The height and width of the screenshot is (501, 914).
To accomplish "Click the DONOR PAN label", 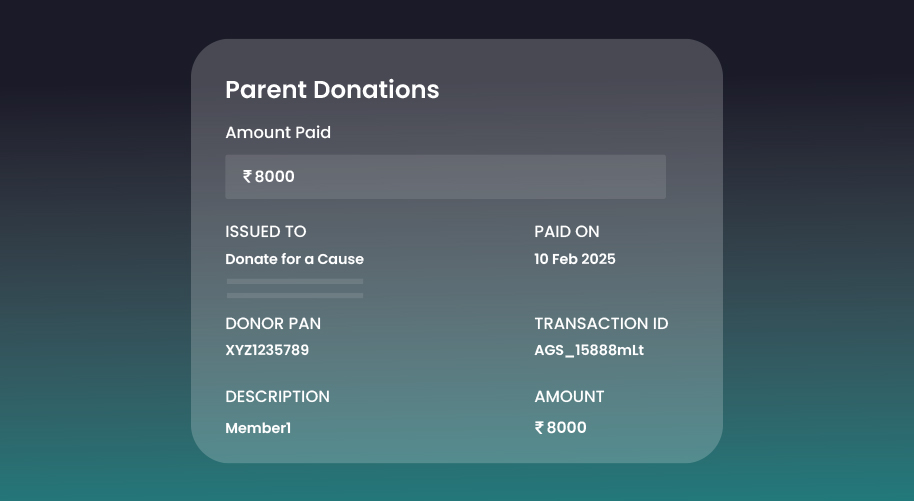I will [x=273, y=324].
